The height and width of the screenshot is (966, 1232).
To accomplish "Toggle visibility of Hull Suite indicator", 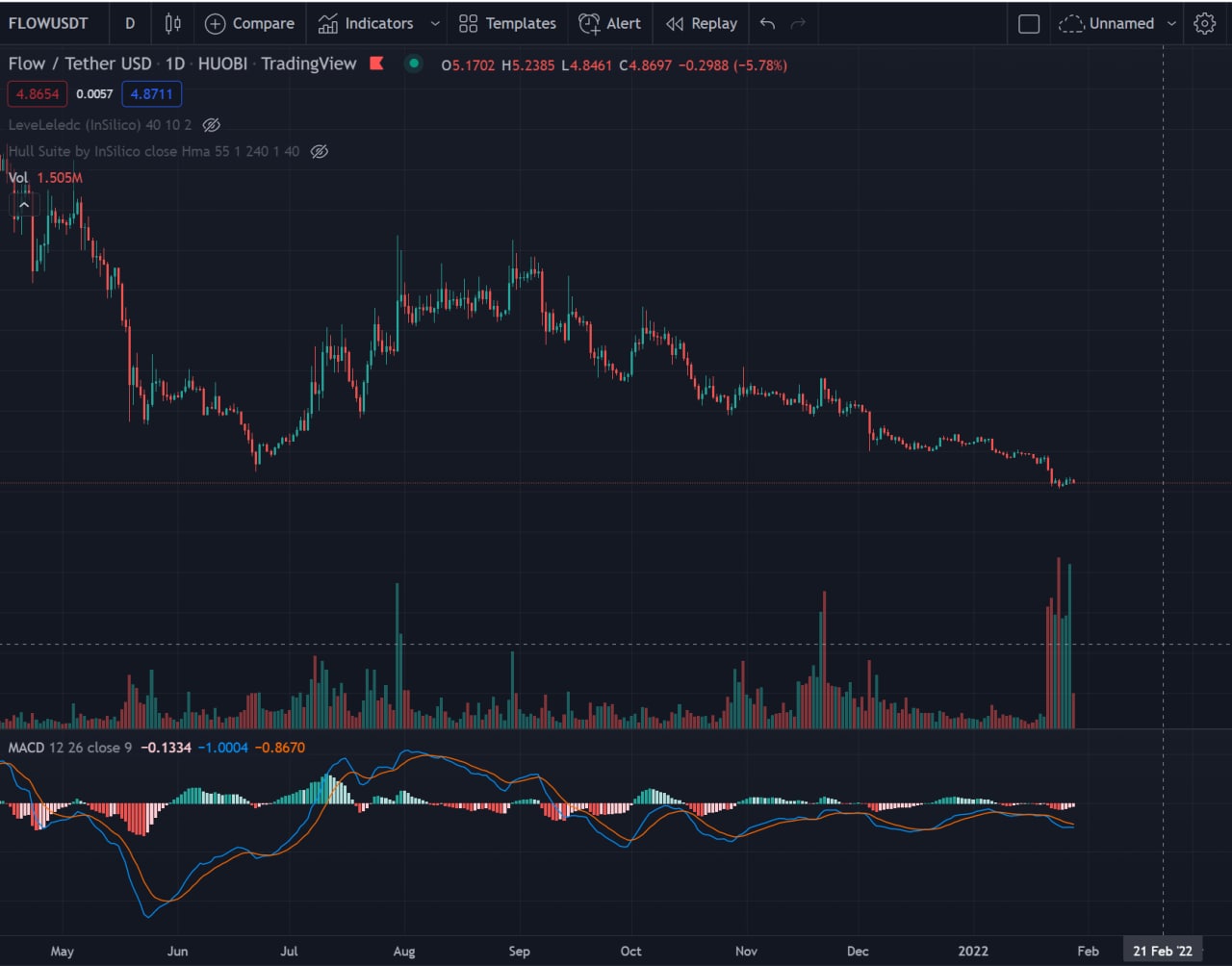I will tap(320, 151).
